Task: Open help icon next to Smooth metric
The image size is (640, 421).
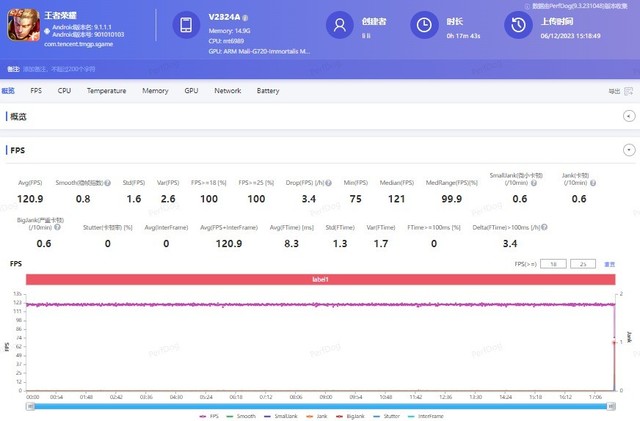Action: (105, 183)
